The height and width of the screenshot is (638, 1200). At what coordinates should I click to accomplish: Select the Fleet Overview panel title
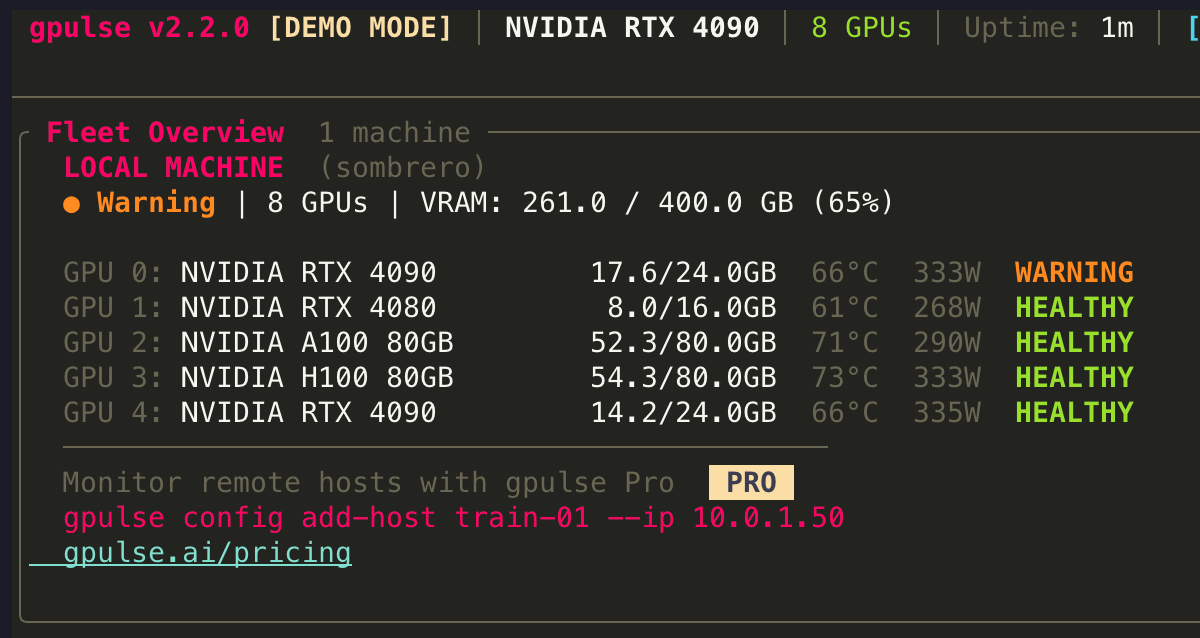(x=165, y=132)
